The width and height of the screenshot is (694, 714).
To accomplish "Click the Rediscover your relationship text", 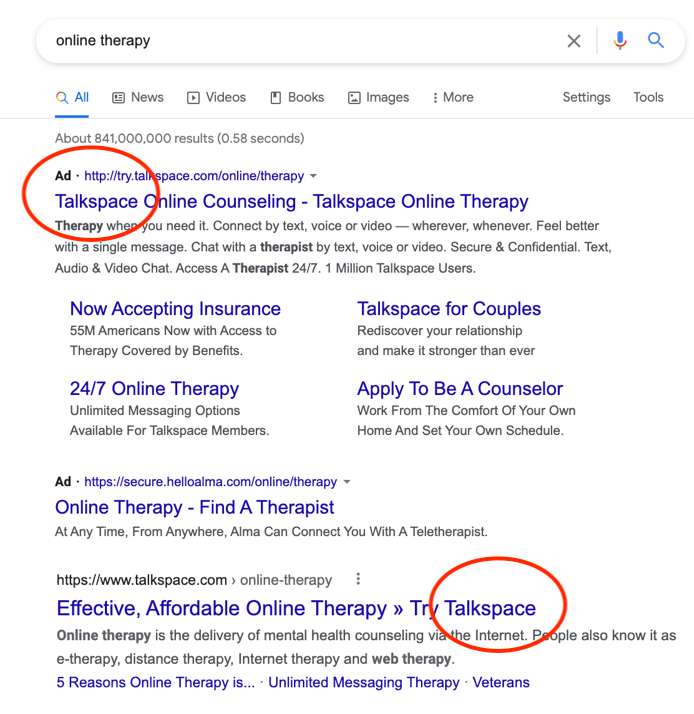I will coord(439,331).
